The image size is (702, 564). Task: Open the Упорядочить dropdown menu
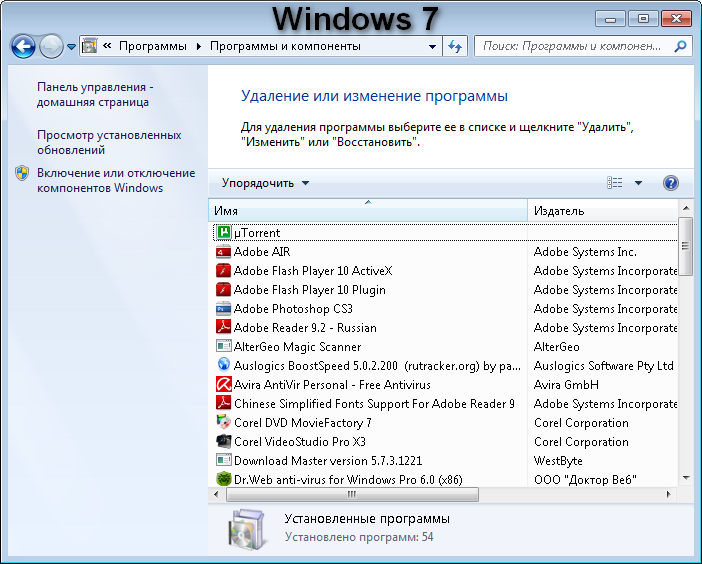click(x=265, y=183)
